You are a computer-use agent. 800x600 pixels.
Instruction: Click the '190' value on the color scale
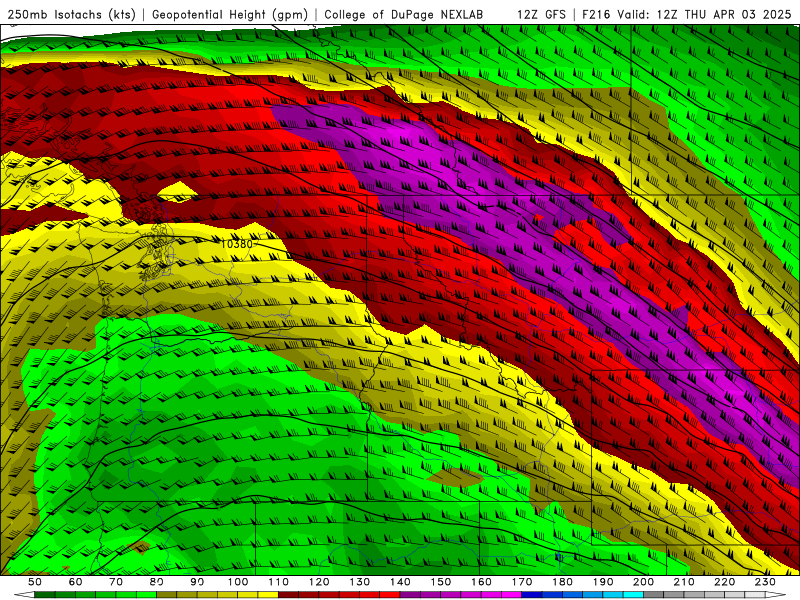tap(603, 582)
